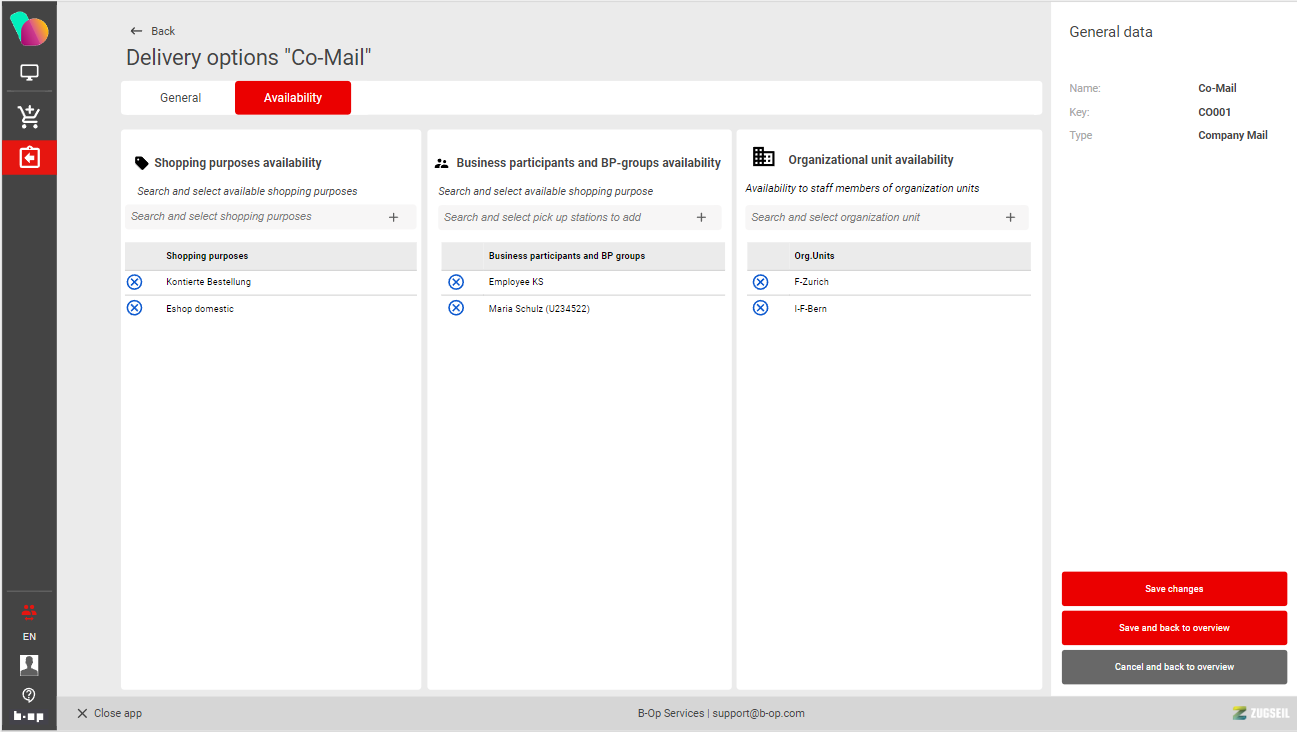Open the help question mark icon
This screenshot has width=1297, height=732.
29,694
